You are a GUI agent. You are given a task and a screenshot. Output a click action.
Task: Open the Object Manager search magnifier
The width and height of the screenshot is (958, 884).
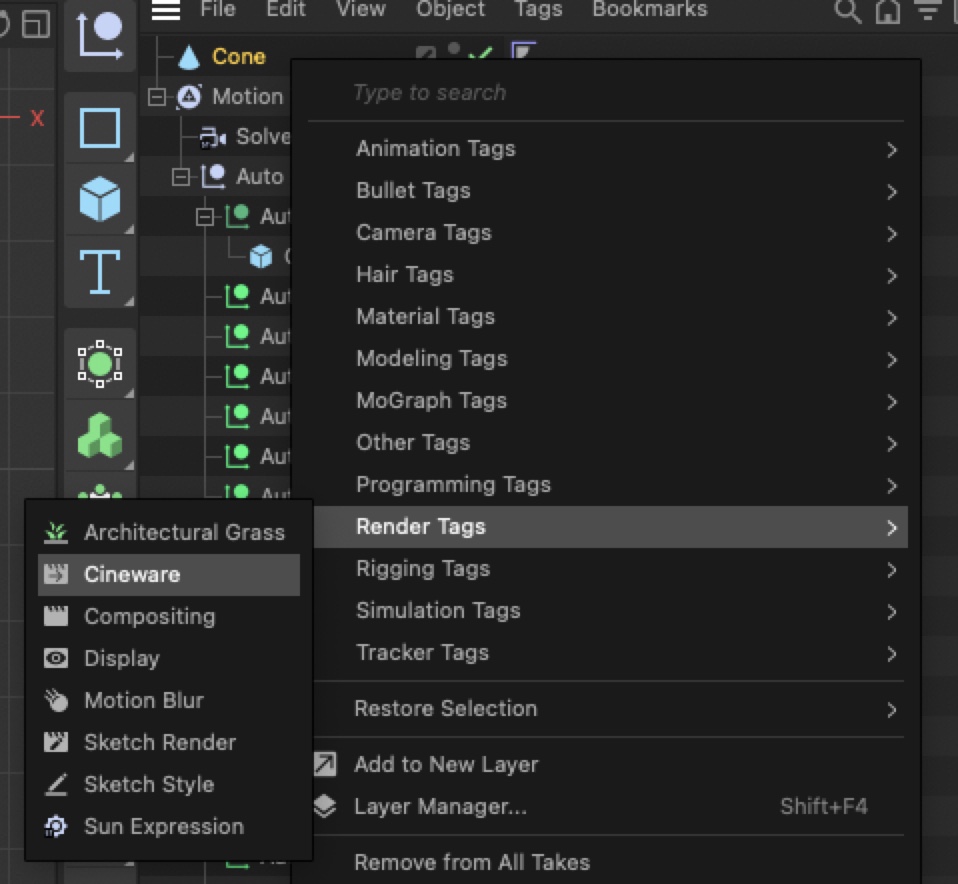[x=847, y=11]
